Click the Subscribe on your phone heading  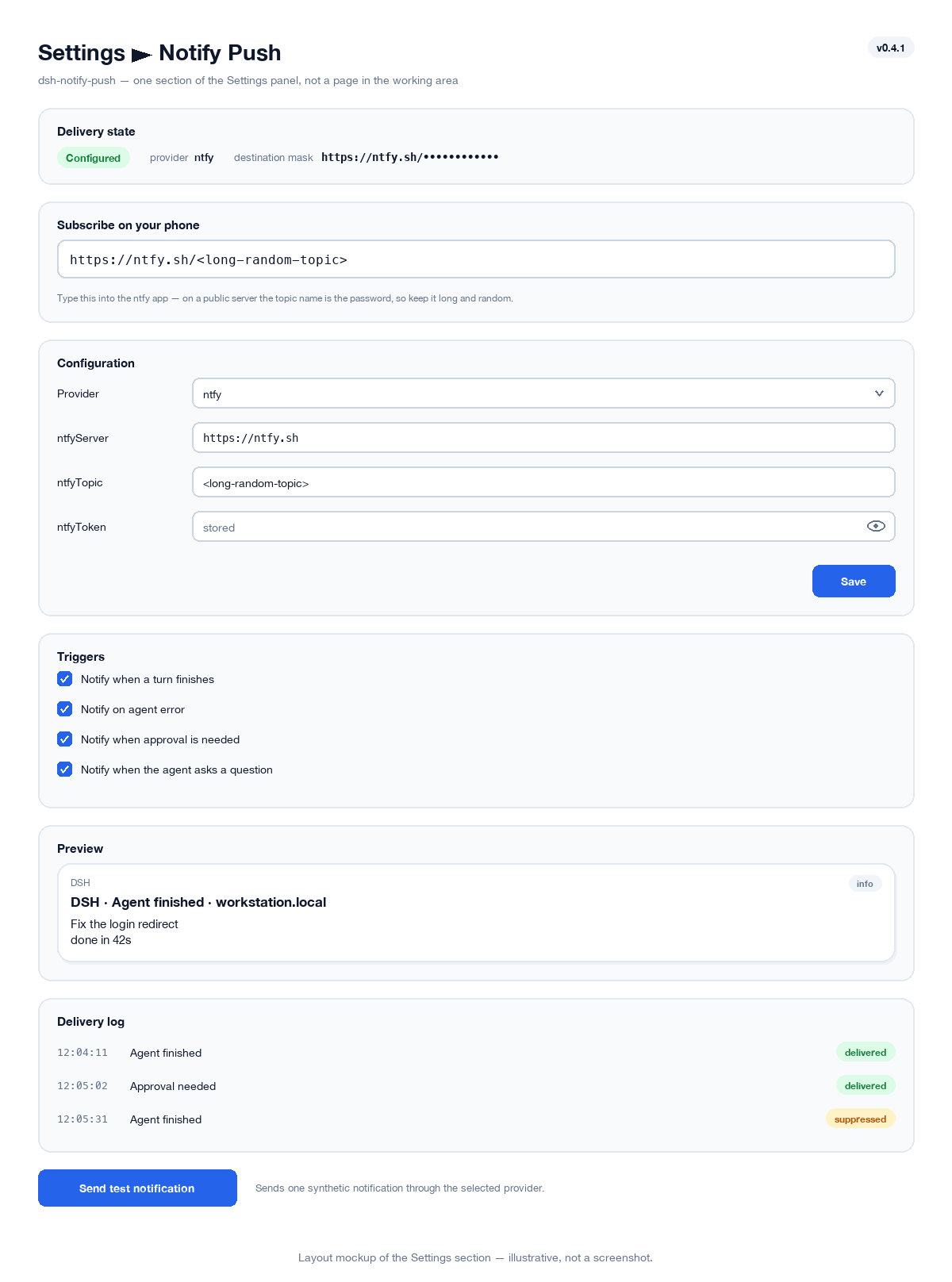[x=129, y=225]
